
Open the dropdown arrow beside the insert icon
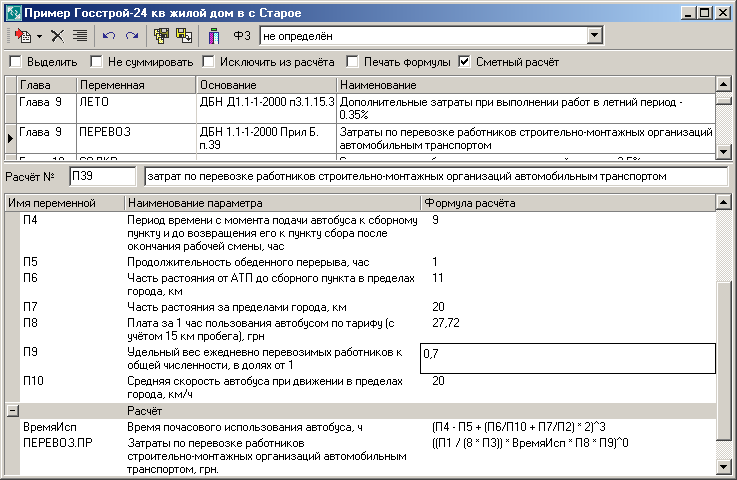(39, 36)
